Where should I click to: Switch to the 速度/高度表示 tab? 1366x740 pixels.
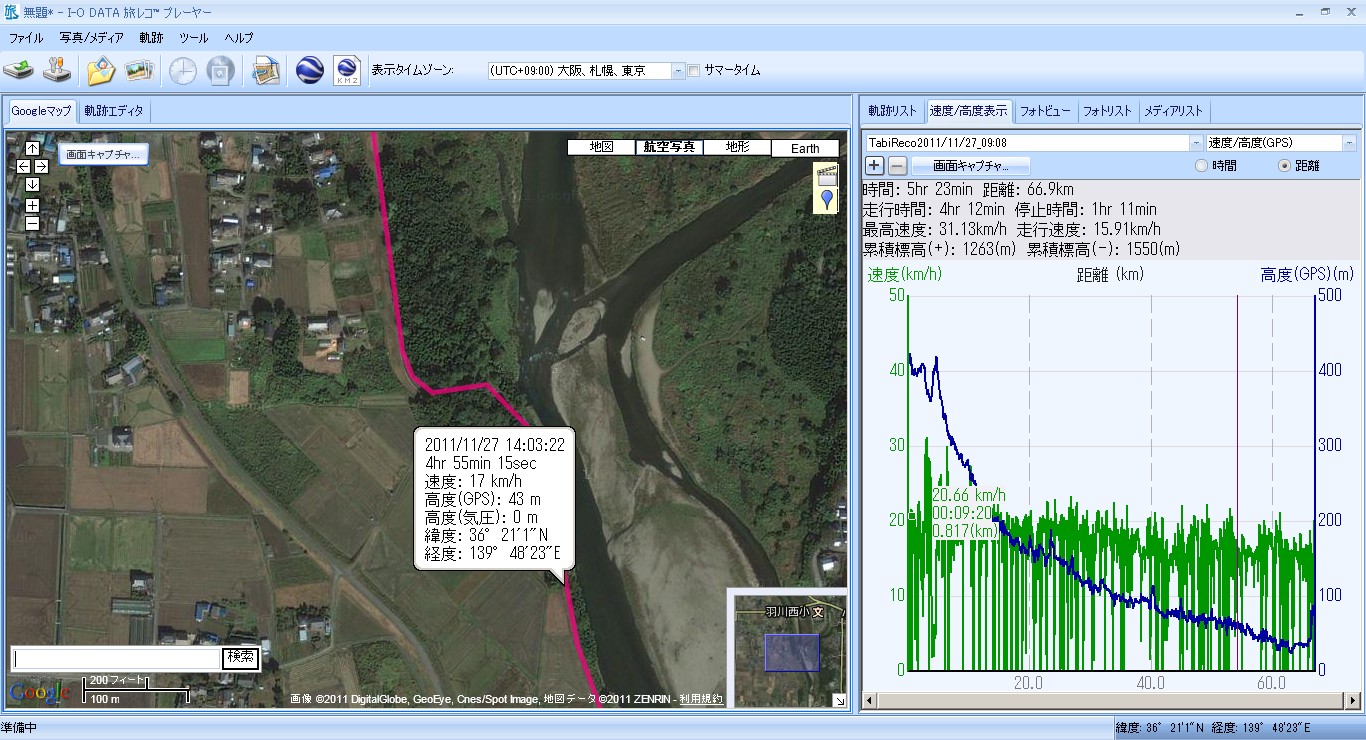tap(968, 111)
